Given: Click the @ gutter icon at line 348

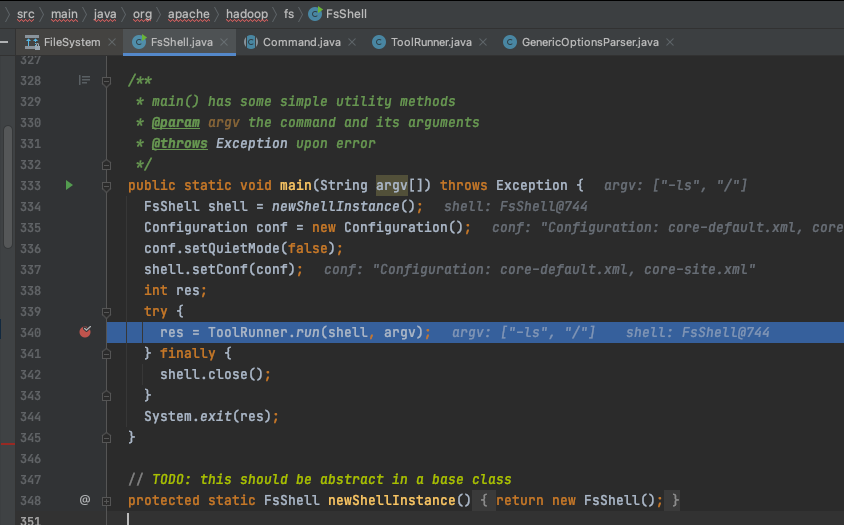Looking at the screenshot, I should click(x=85, y=500).
